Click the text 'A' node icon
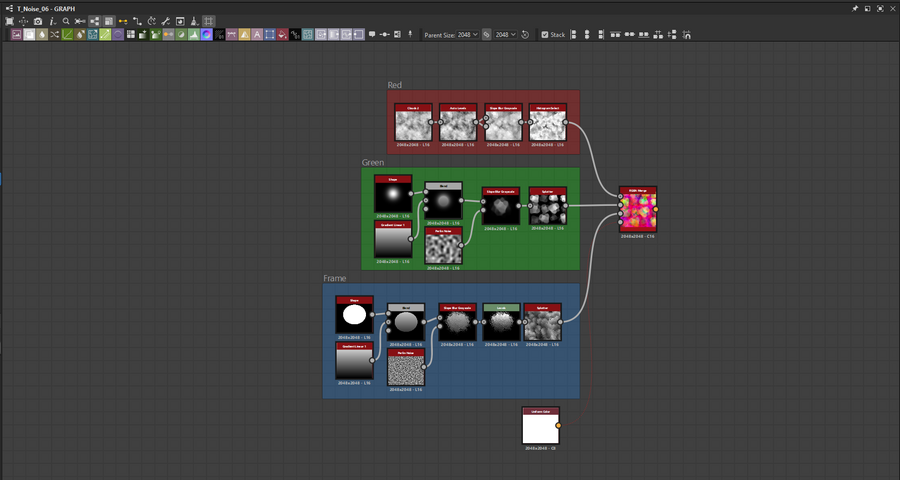Image resolution: width=900 pixels, height=480 pixels. point(257,35)
